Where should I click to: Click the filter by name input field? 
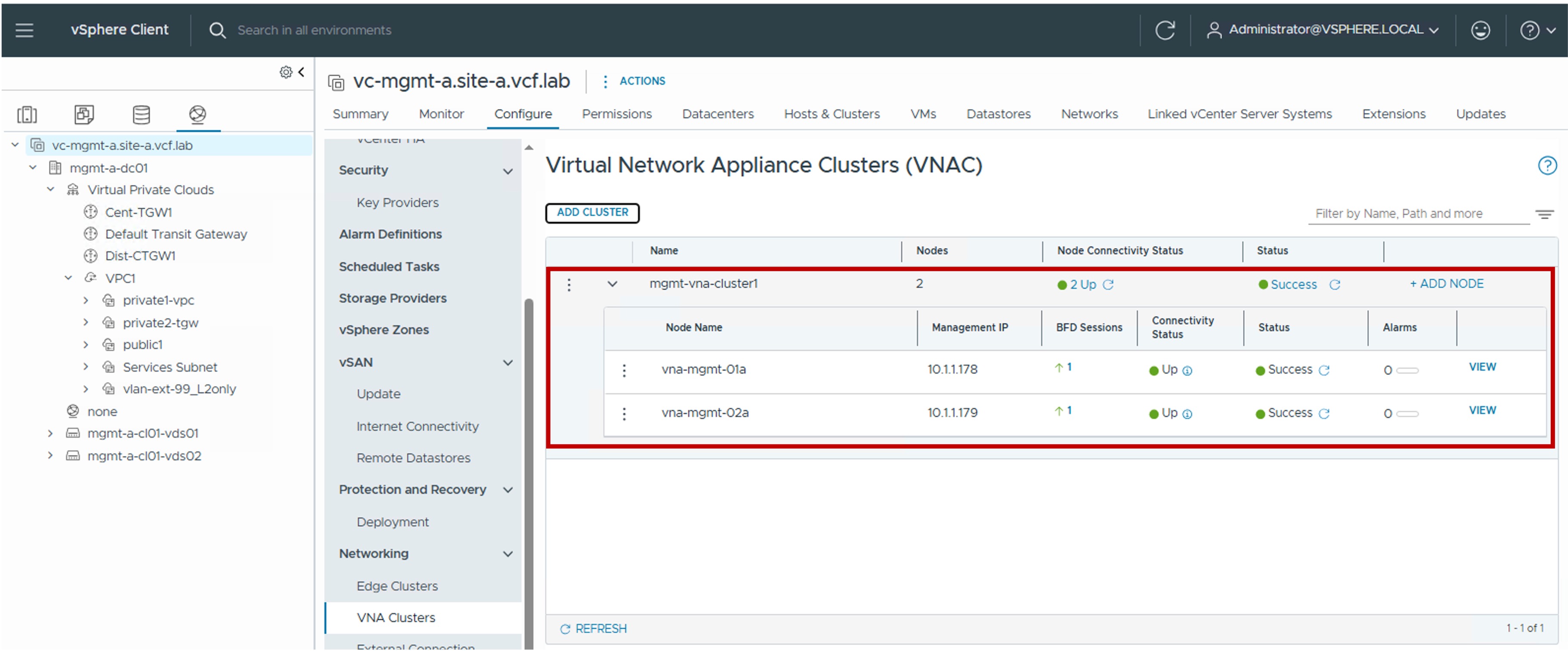tap(1418, 214)
